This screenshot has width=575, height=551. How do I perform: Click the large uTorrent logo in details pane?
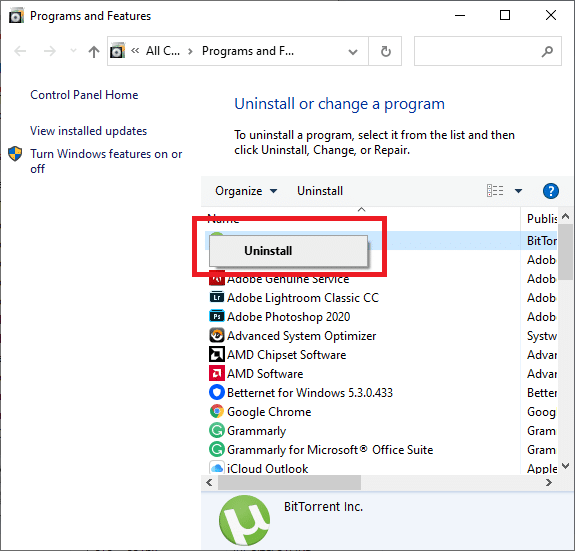coord(245,521)
